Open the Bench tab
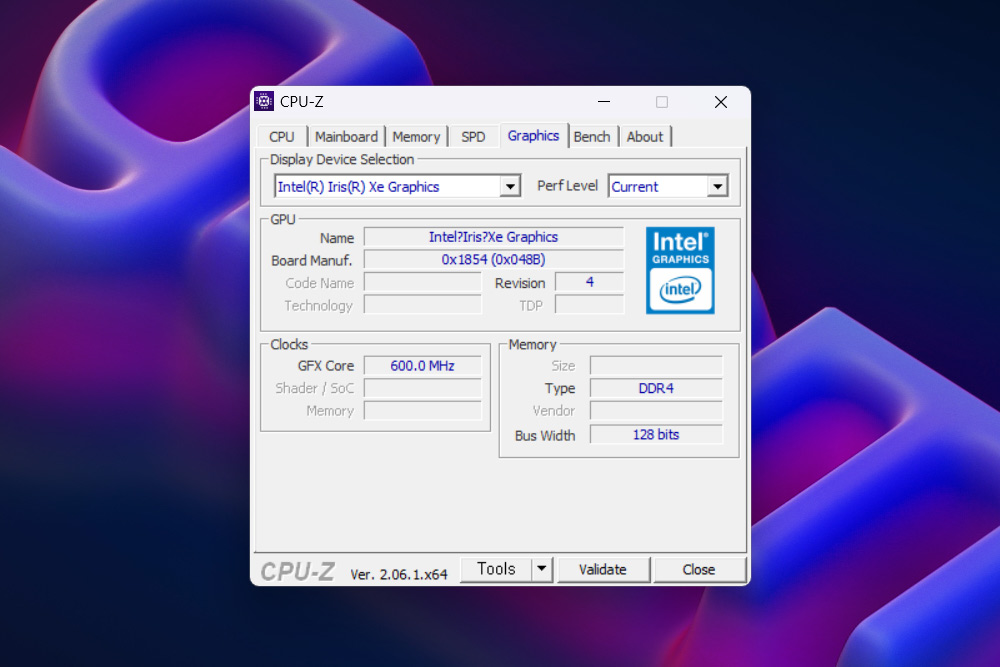The height and width of the screenshot is (667, 1000). click(x=592, y=136)
